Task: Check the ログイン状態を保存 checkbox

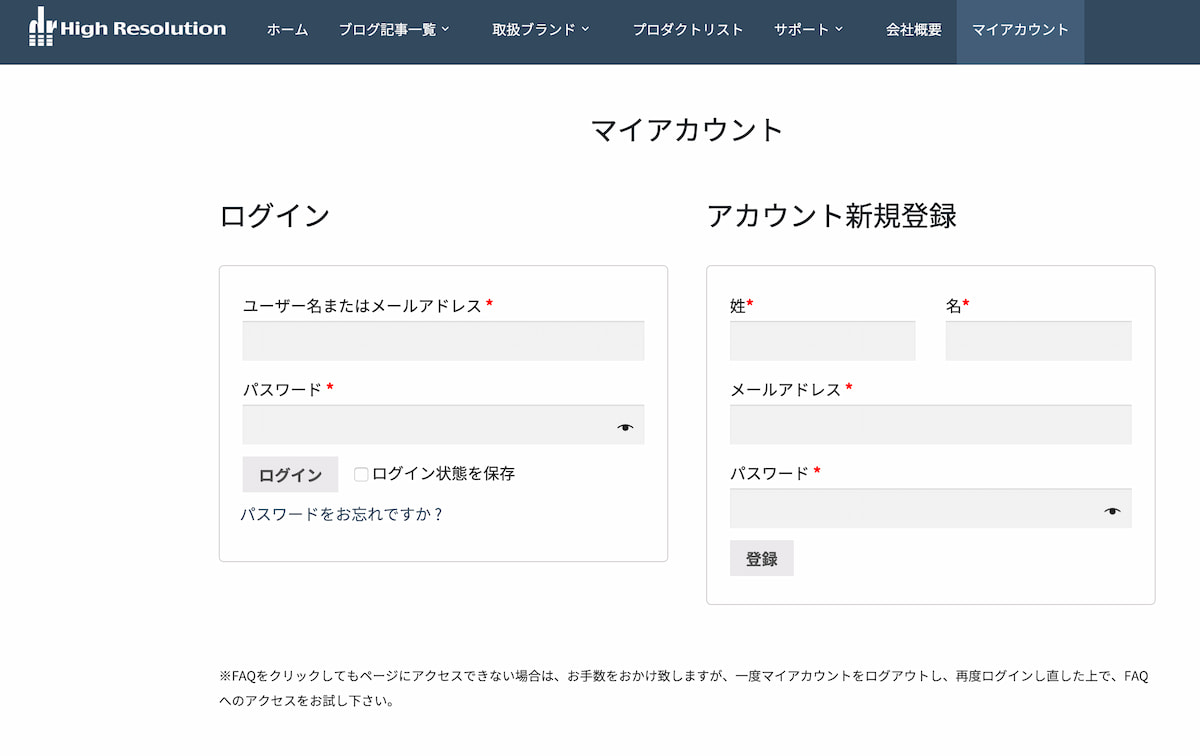Action: point(361,474)
